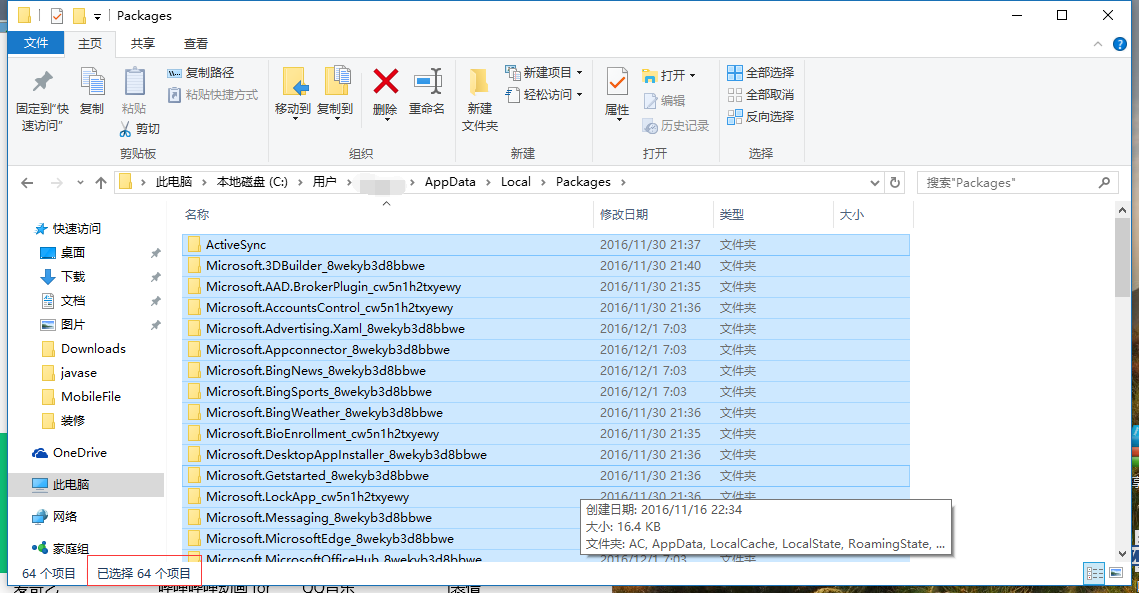Expand the AppData breadcrumb chevron
1139x593 pixels.
tap(488, 182)
